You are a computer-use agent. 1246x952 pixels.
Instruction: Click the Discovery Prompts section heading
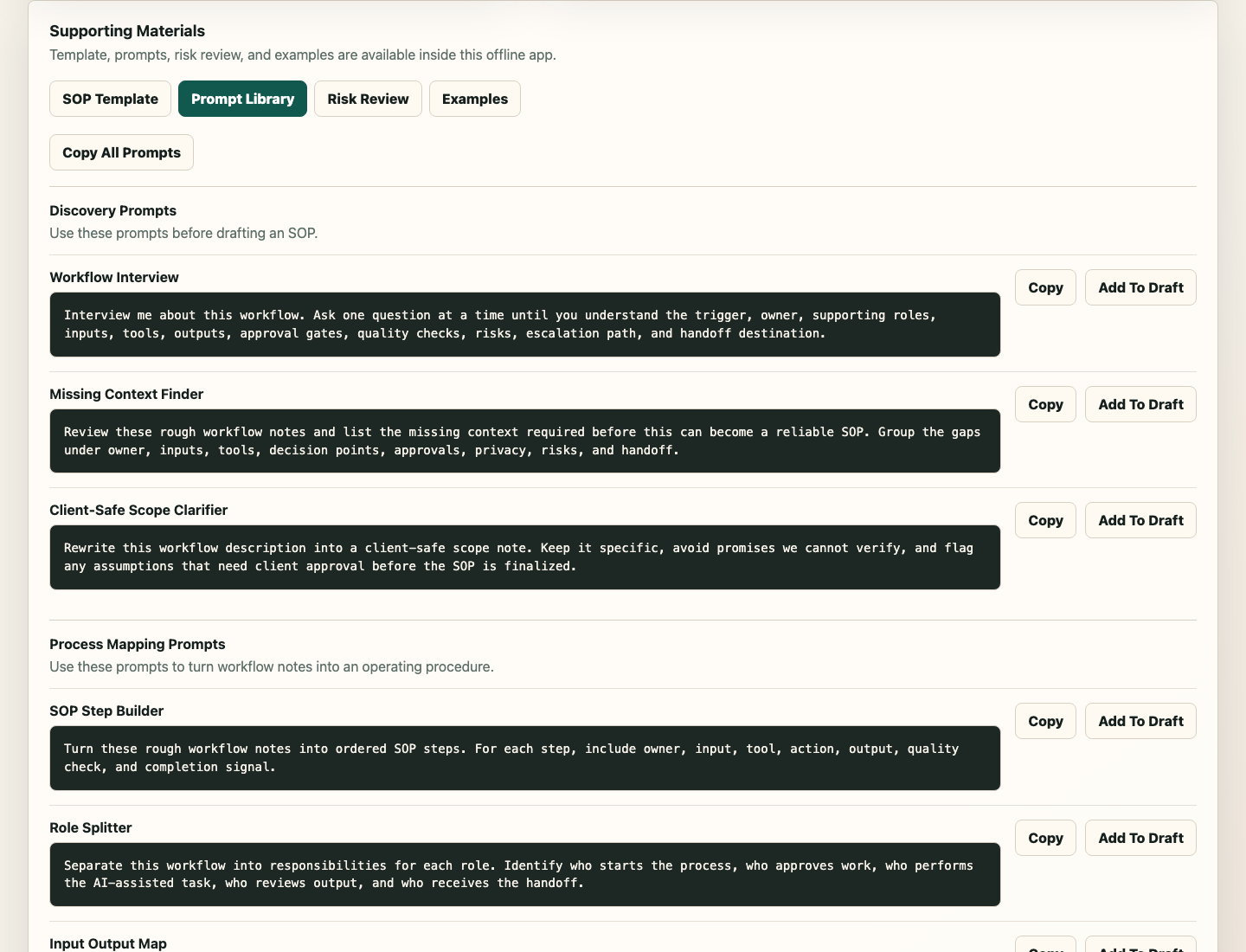pos(112,210)
